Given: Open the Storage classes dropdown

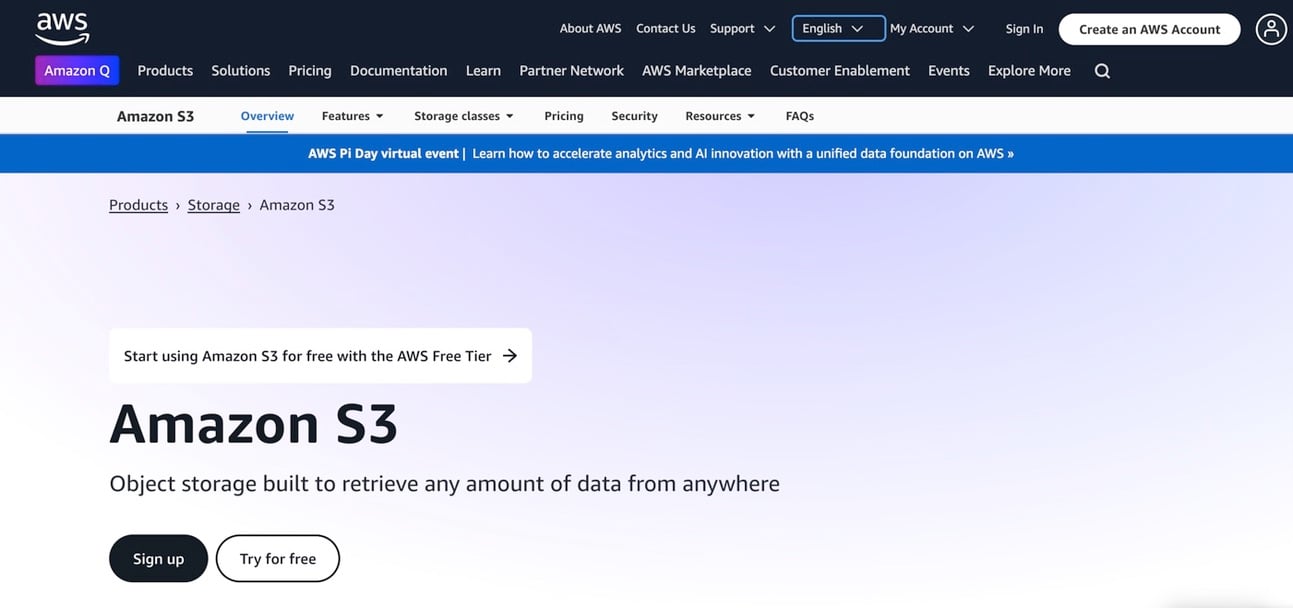Looking at the screenshot, I should pyautogui.click(x=463, y=116).
